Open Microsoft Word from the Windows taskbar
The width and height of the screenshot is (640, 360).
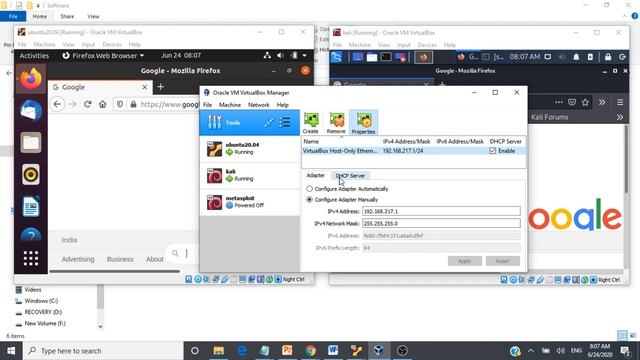333,351
